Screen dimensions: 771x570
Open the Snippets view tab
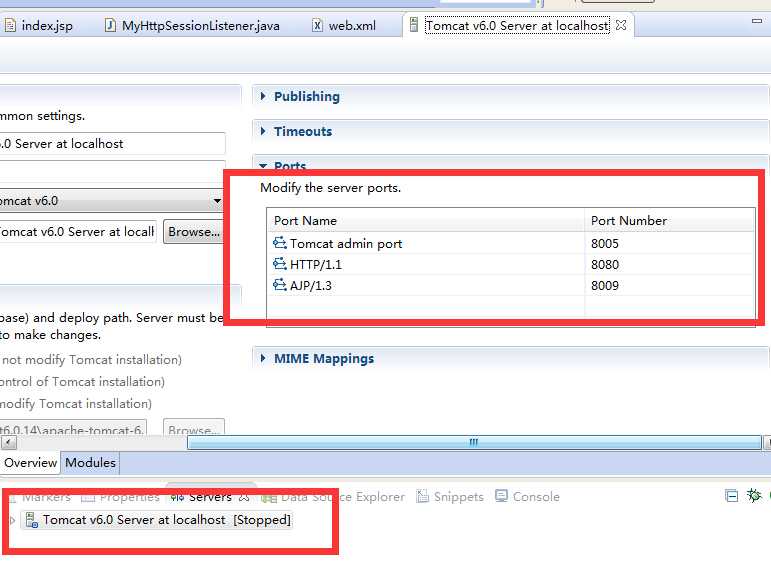pyautogui.click(x=450, y=497)
